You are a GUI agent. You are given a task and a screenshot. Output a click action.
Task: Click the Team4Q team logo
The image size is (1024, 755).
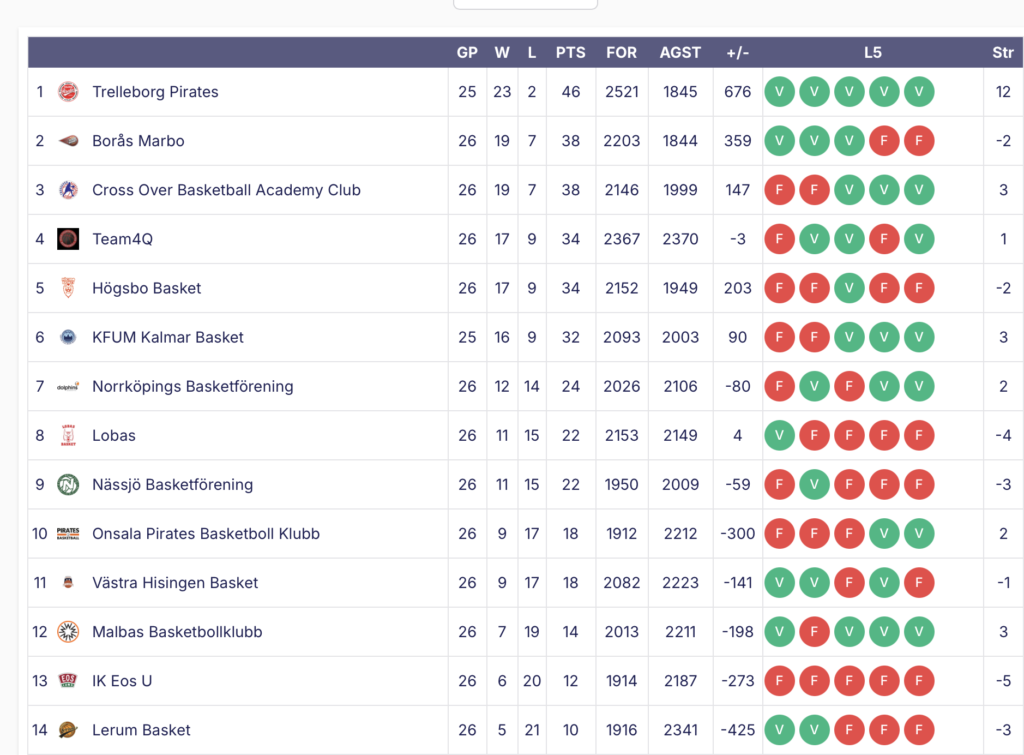pyautogui.click(x=68, y=239)
